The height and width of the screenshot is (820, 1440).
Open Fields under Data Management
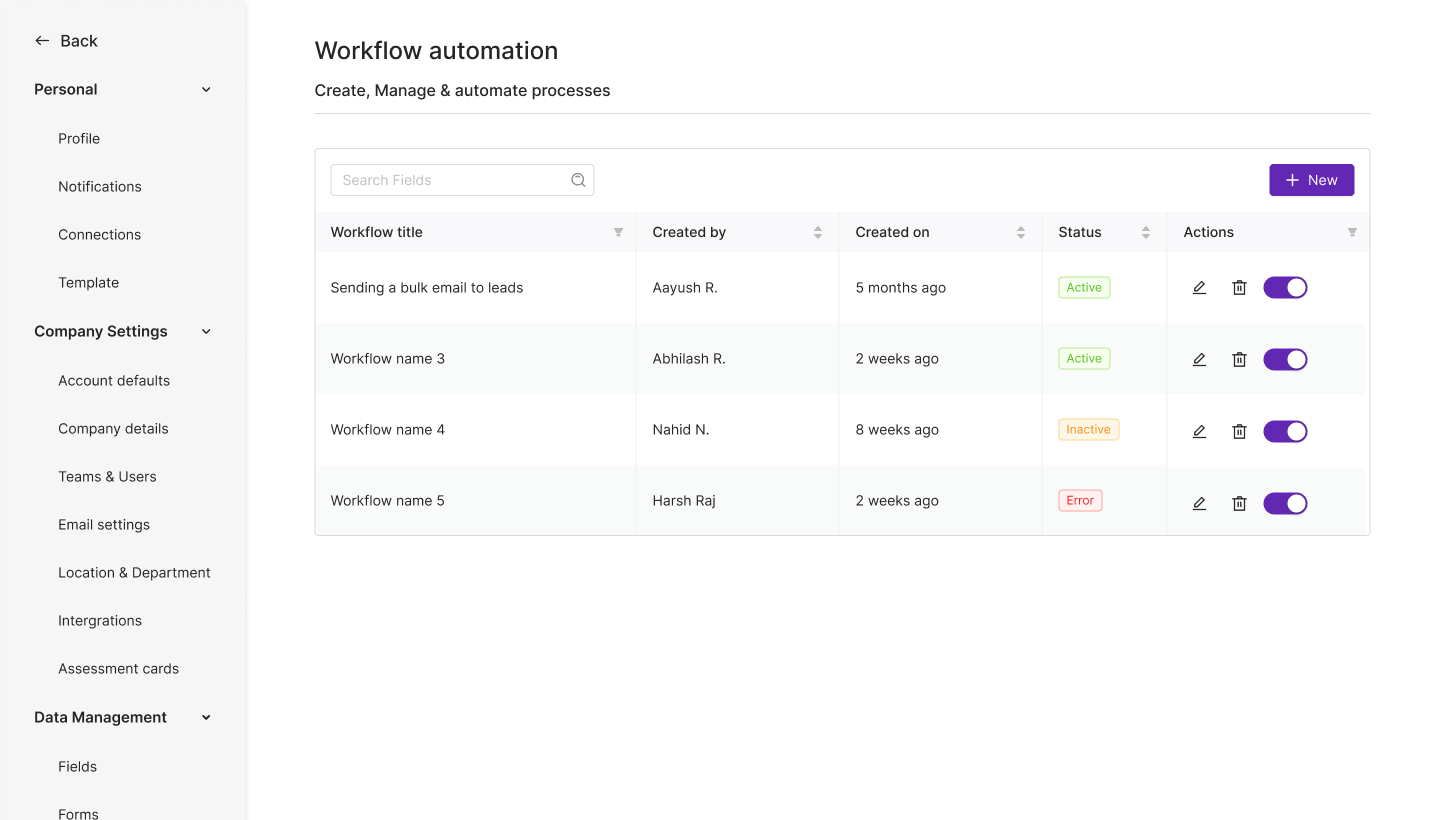pos(78,766)
